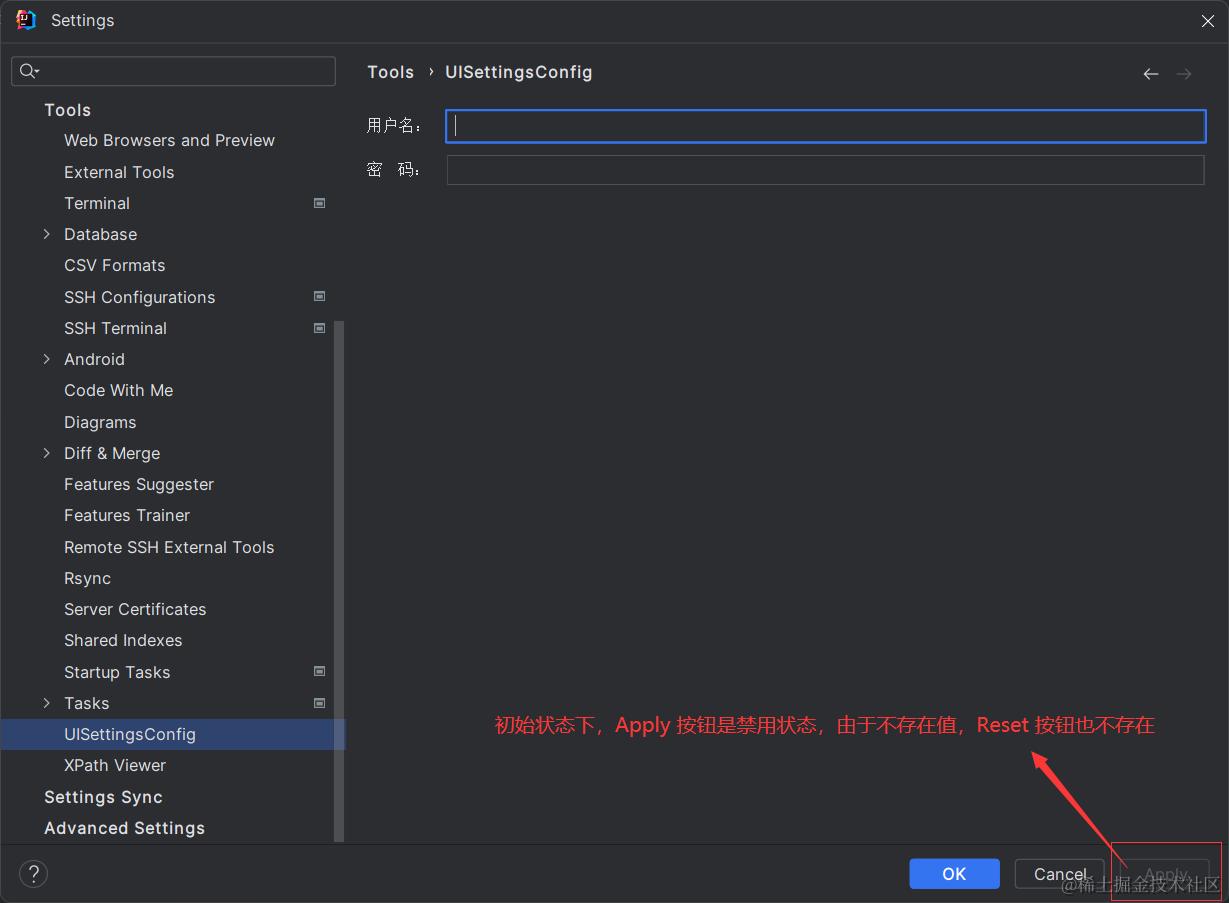Open External Tools settings
The width and height of the screenshot is (1229, 903).
click(119, 172)
